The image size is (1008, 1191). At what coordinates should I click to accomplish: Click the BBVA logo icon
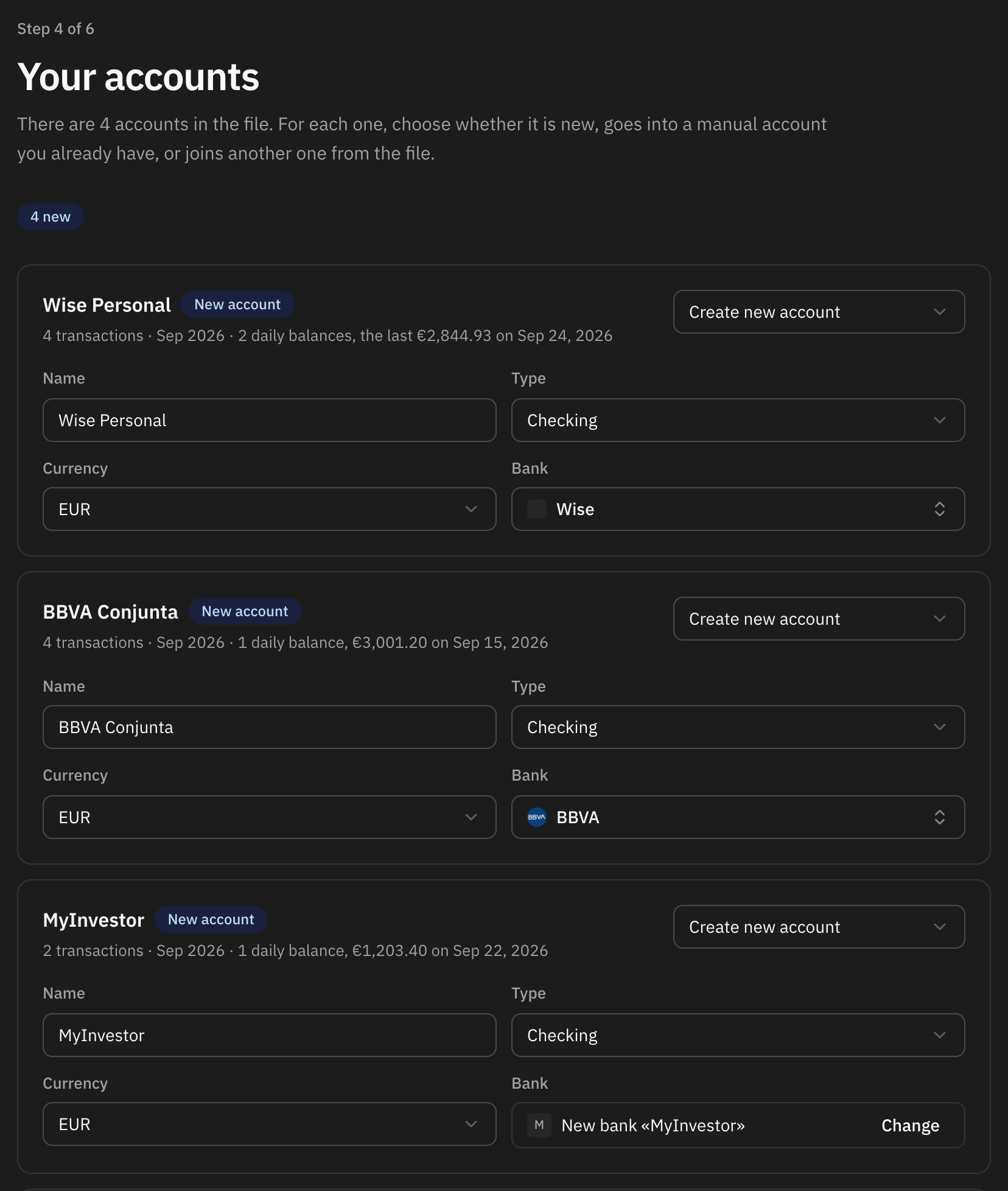537,817
